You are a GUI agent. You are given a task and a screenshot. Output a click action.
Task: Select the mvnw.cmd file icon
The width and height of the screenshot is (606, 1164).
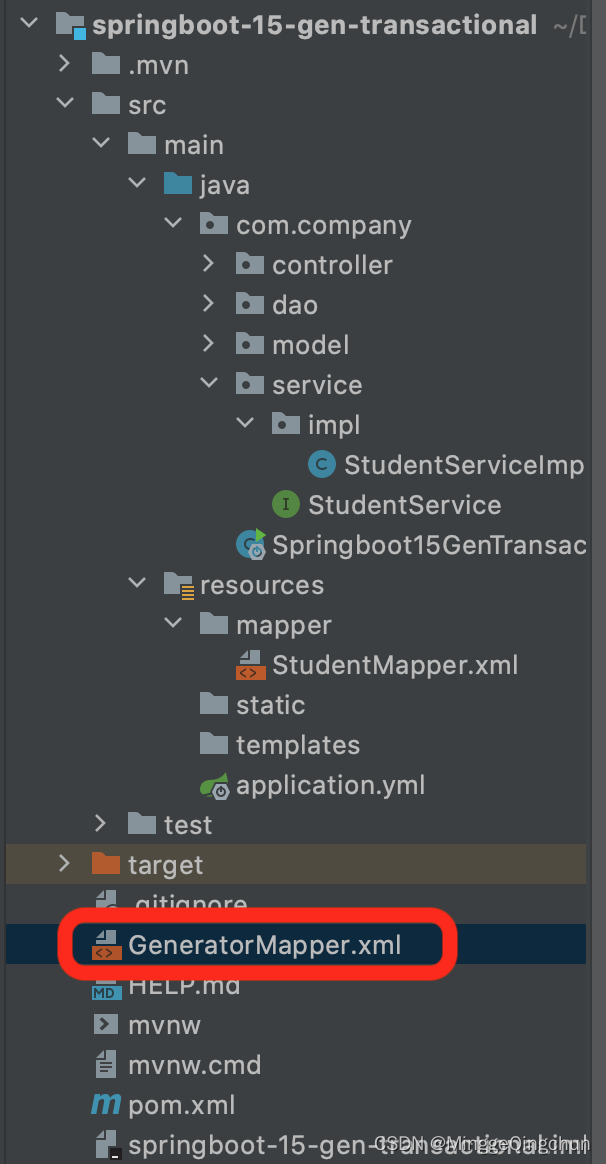tap(107, 1064)
